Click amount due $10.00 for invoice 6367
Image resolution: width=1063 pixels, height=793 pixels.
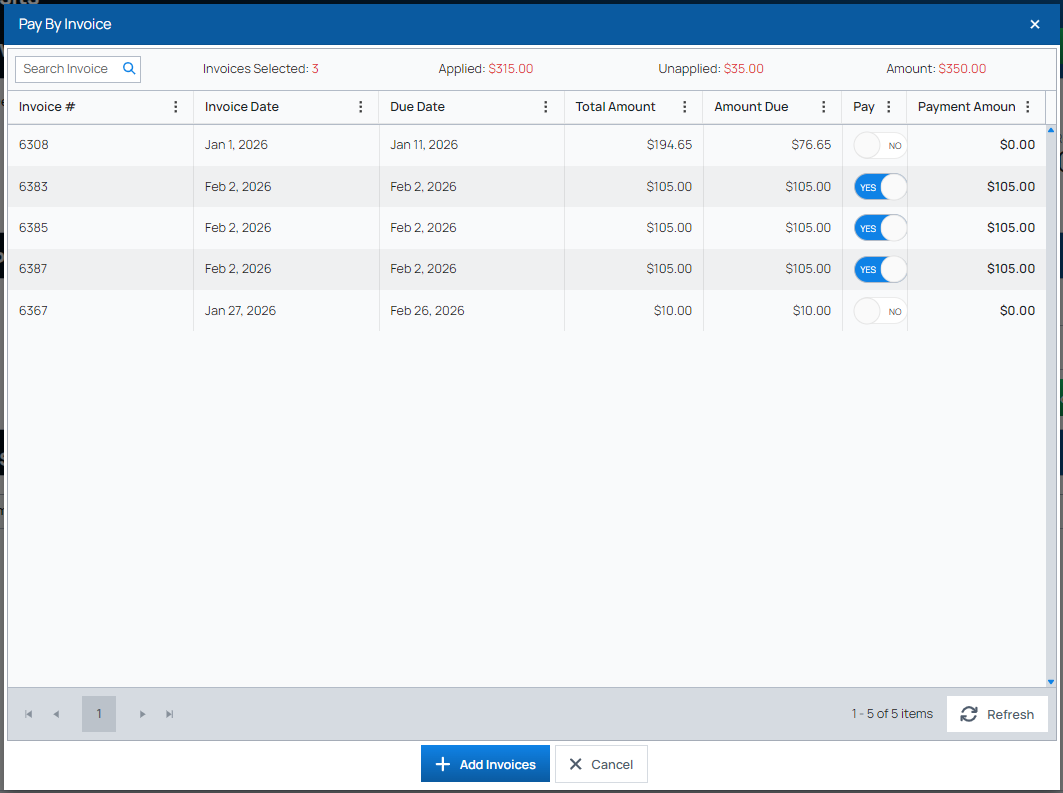pyautogui.click(x=811, y=310)
